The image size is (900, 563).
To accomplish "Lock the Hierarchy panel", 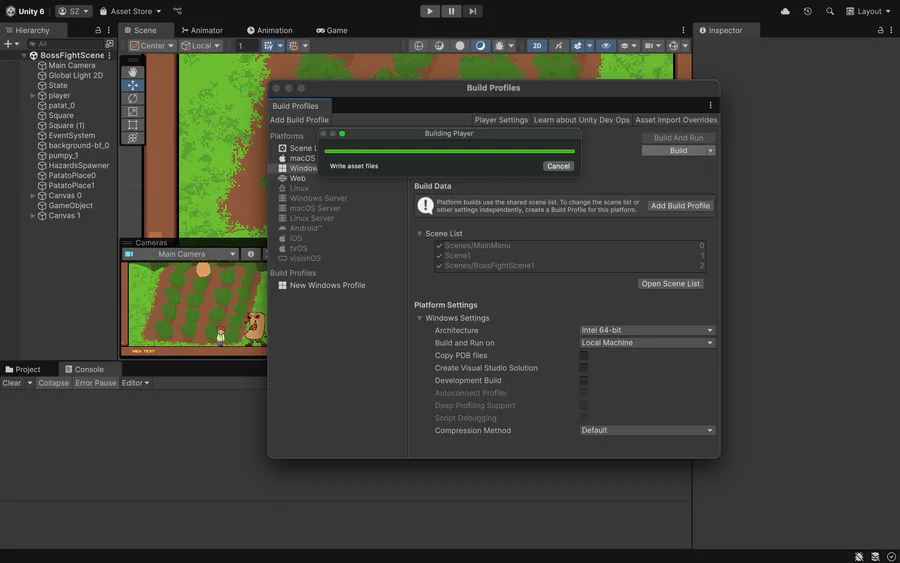I will point(98,30).
